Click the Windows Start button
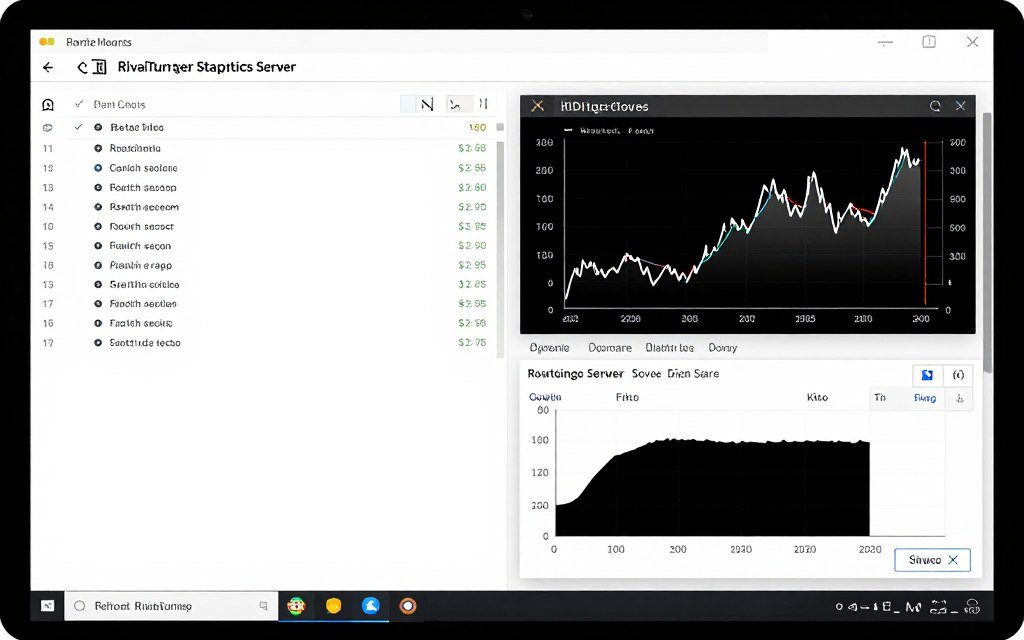Image resolution: width=1024 pixels, height=640 pixels. (47, 606)
